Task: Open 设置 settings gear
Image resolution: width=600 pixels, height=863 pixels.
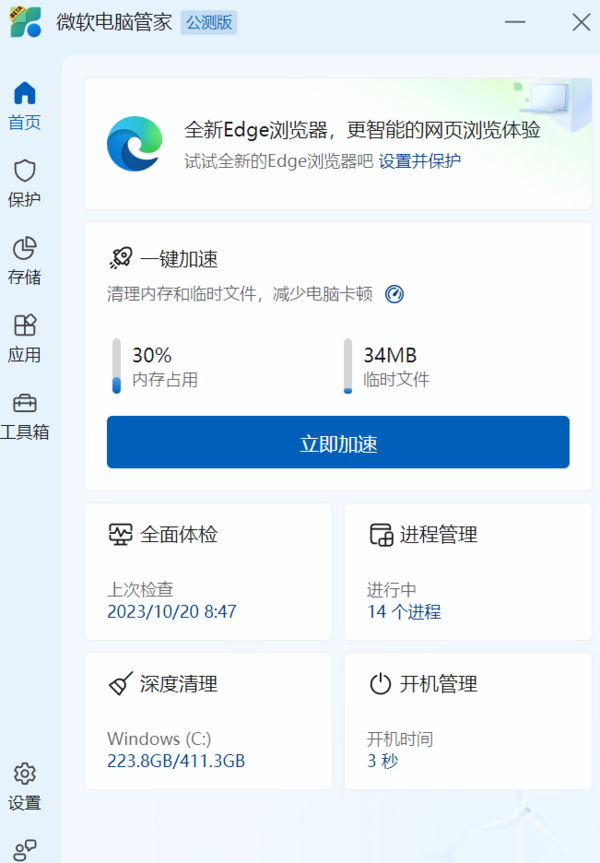Action: click(25, 786)
